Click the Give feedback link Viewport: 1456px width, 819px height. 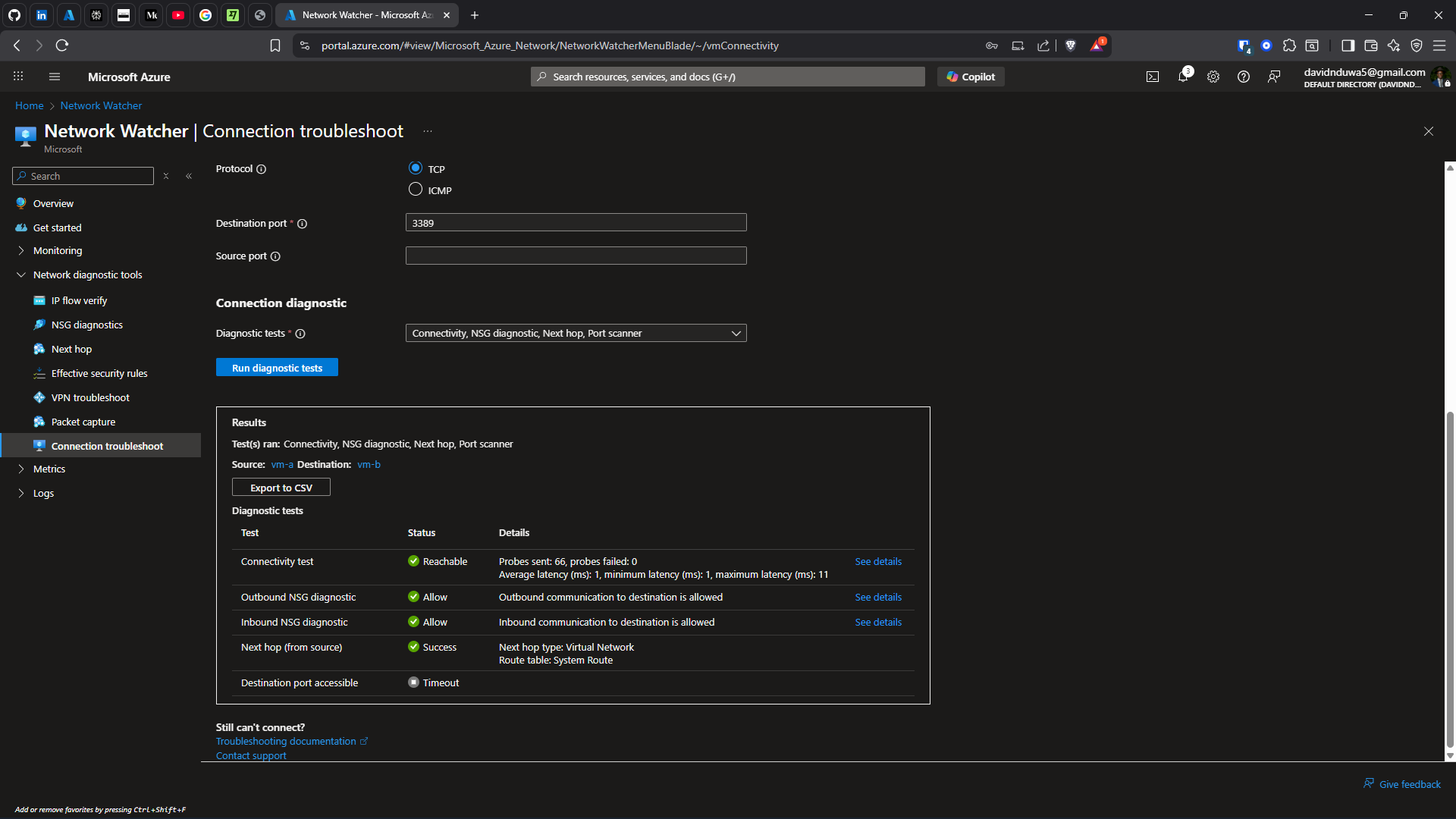pyautogui.click(x=1402, y=784)
